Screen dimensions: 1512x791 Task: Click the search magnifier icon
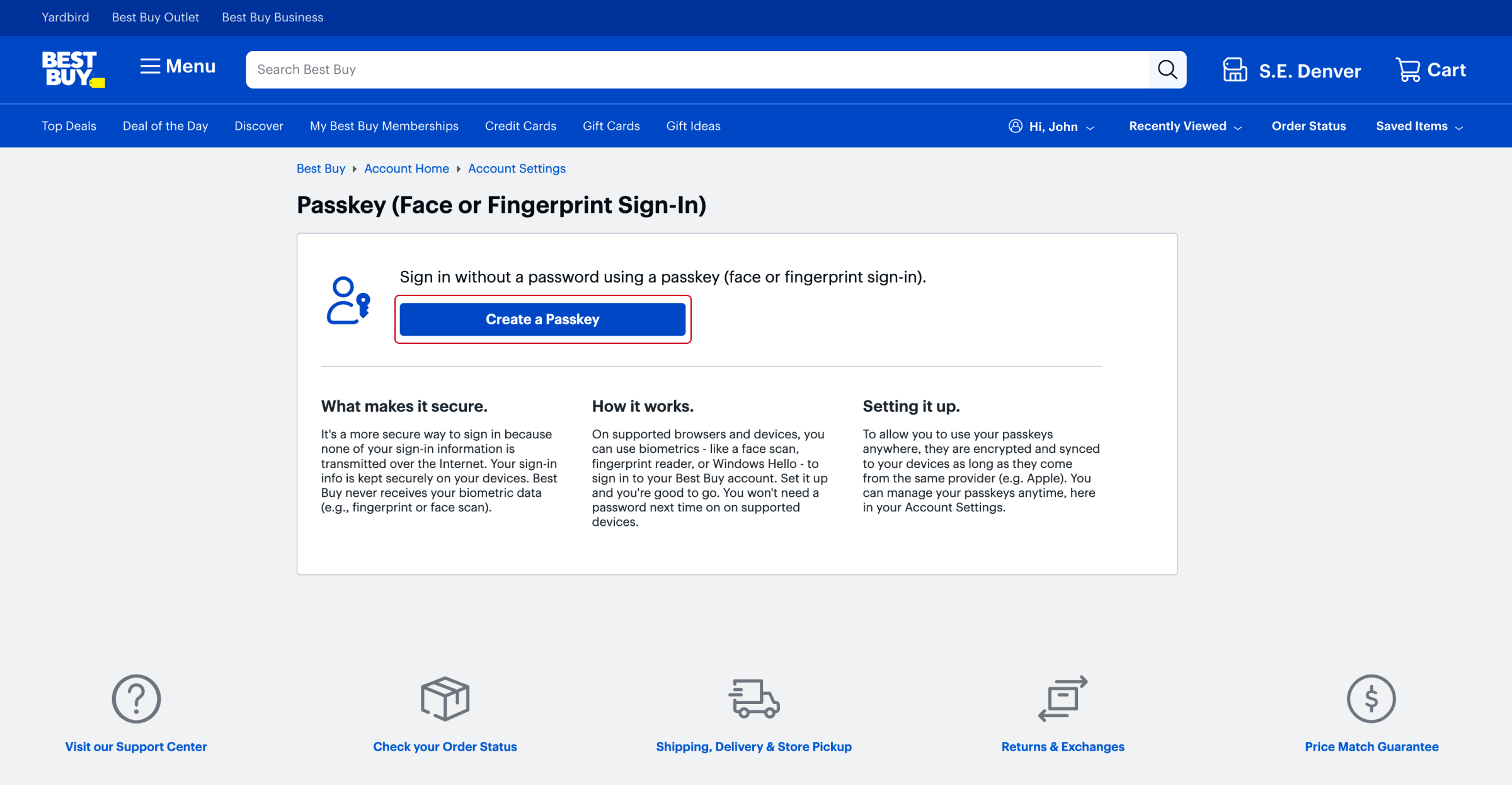[1167, 69]
